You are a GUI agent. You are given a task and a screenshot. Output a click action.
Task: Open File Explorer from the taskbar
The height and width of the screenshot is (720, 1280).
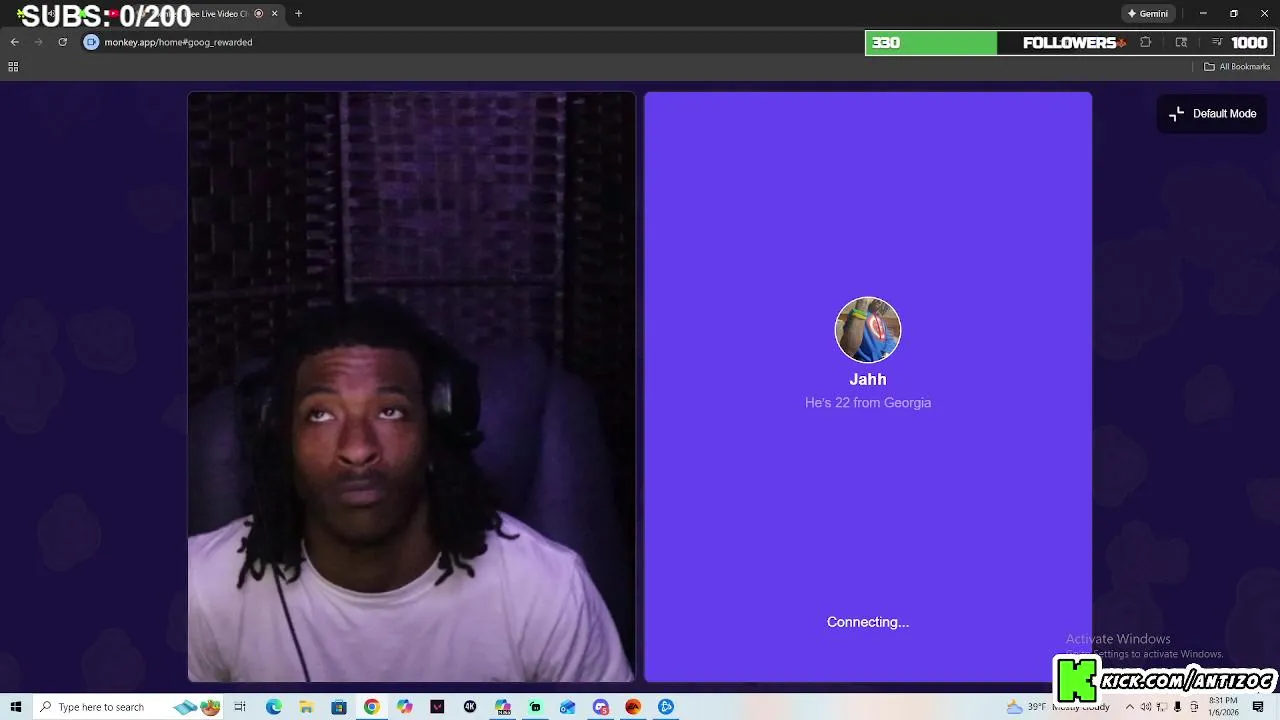306,707
